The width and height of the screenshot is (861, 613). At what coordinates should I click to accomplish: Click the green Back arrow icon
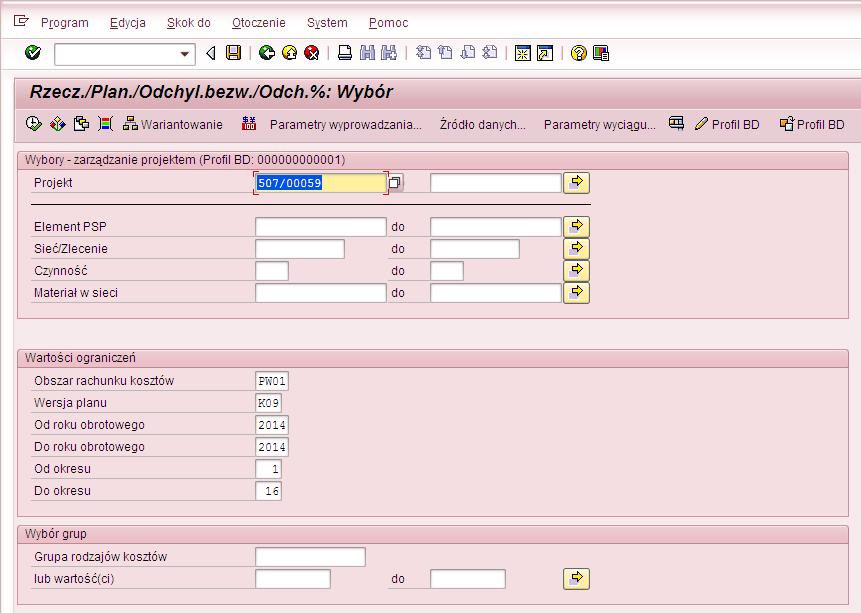[267, 53]
